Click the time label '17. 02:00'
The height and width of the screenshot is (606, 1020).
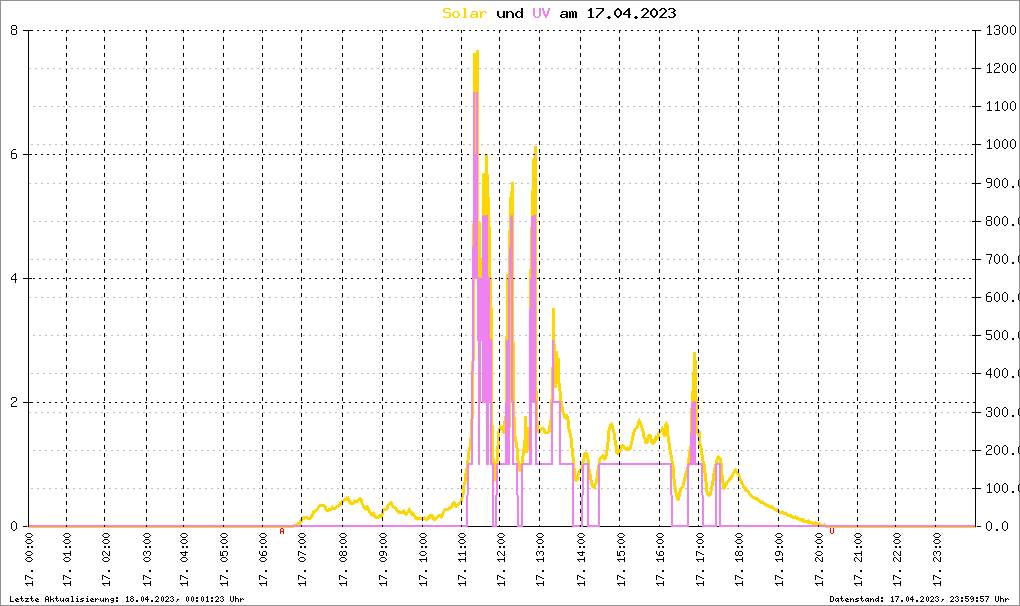[106, 559]
